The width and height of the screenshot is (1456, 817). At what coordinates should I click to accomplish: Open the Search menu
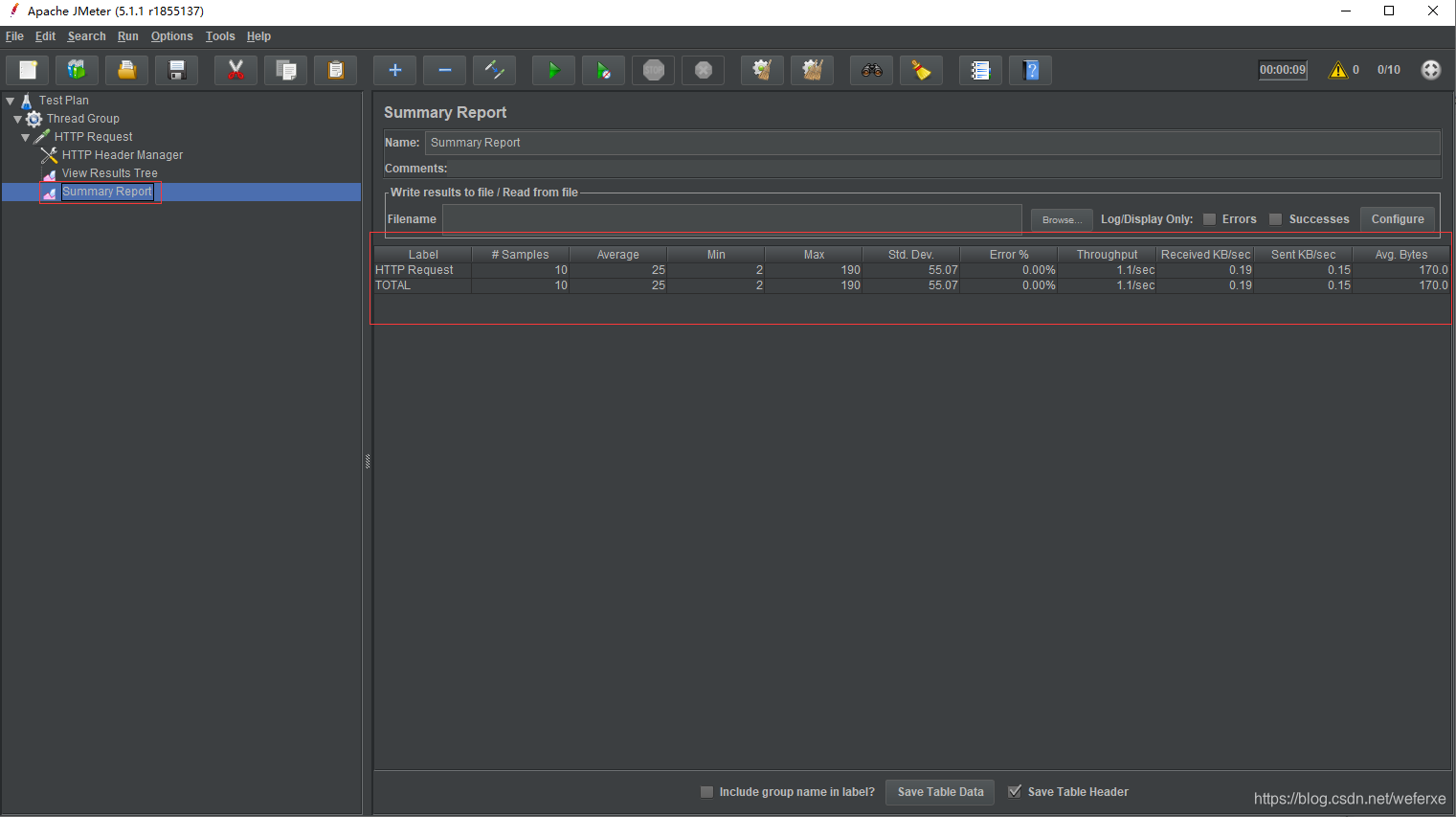[x=86, y=36]
